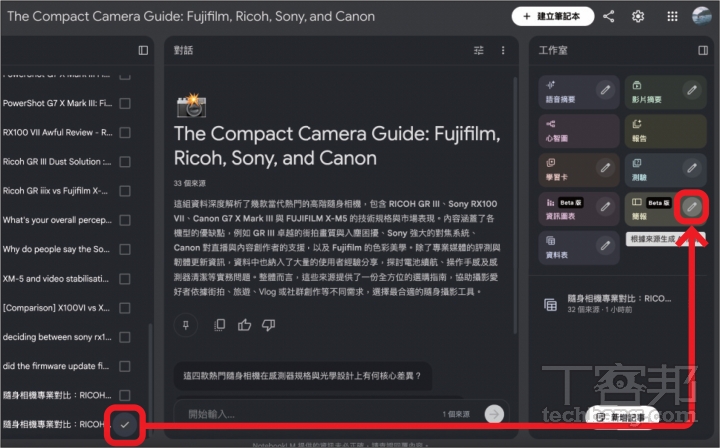Open generated table 隨身相機專業對比:RICO... in studio
The height and width of the screenshot is (448, 720).
[619, 303]
